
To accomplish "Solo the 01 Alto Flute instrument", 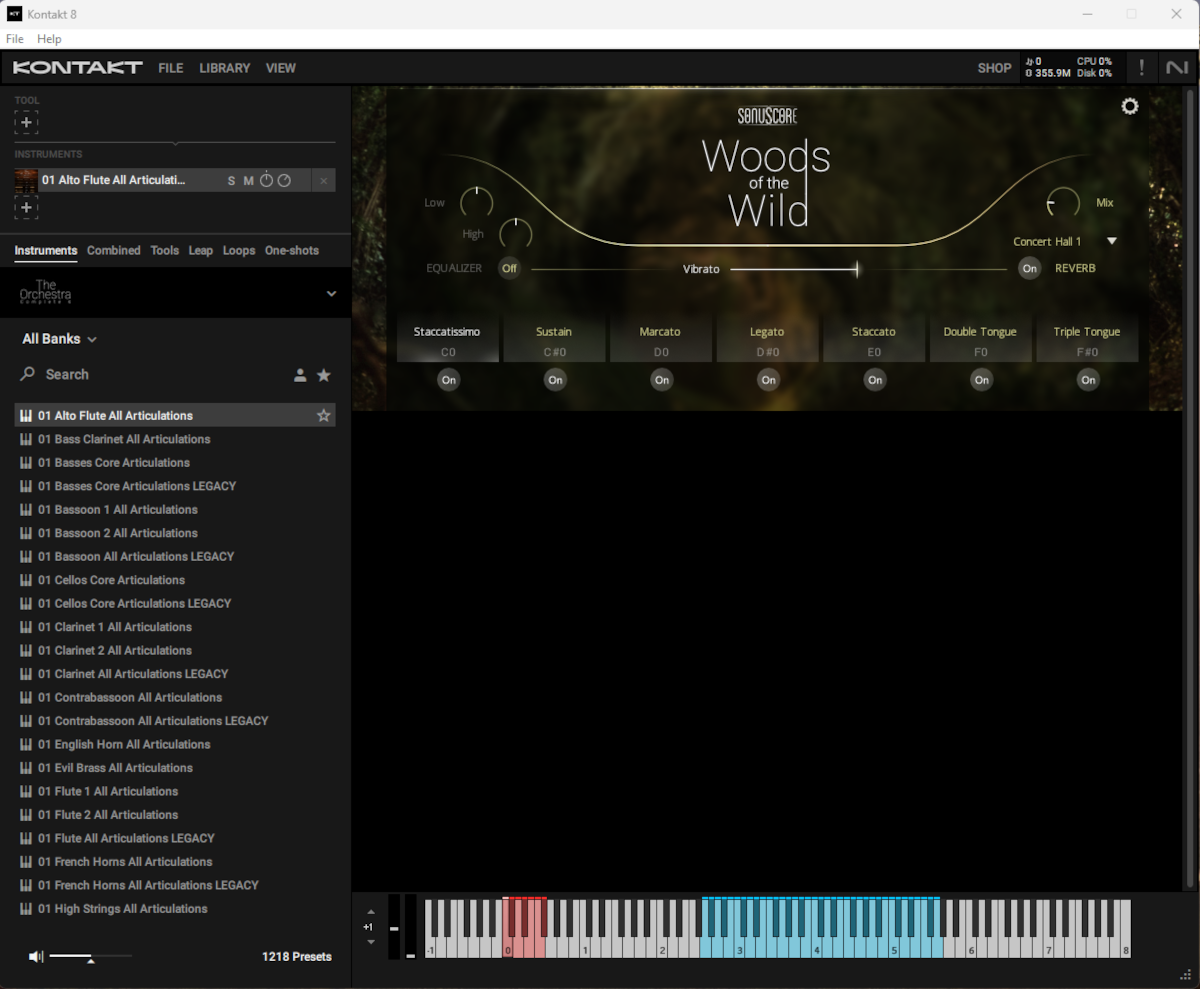I will (232, 181).
